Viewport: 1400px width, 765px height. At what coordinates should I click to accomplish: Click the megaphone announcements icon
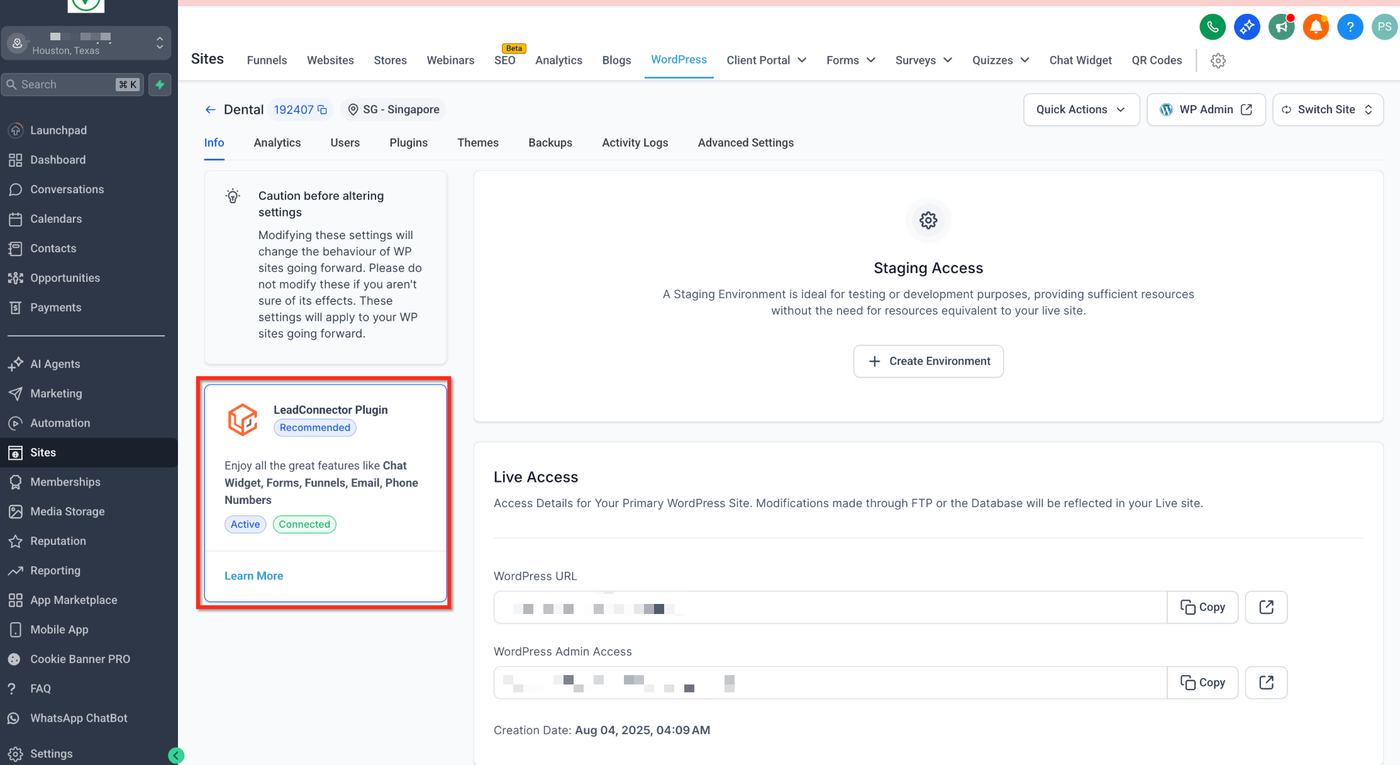(1281, 27)
